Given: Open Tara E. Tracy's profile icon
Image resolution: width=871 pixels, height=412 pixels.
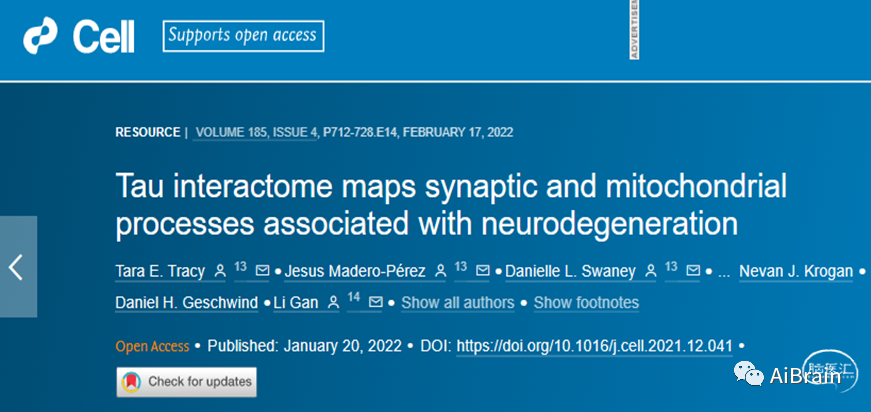Looking at the screenshot, I should 220,271.
